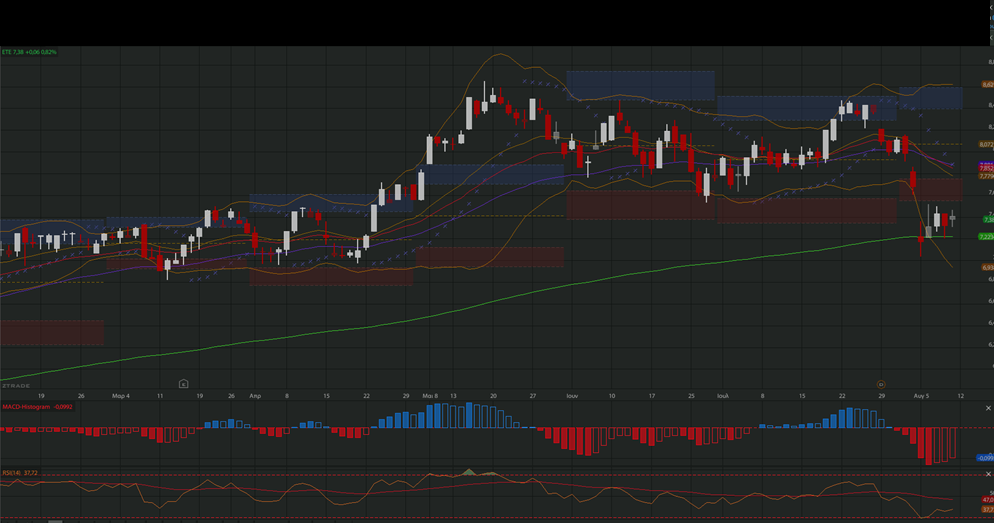Click the red 7,852 moving average tag
This screenshot has height=523, width=994.
(x=986, y=169)
